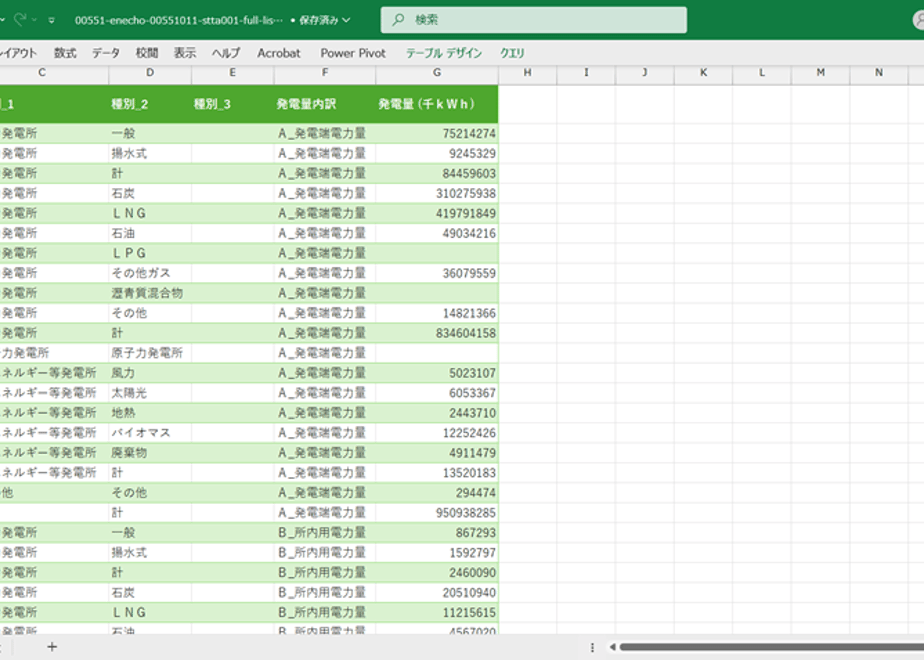Select the 原子力発電所 cell in column D
The image size is (924, 660).
click(150, 353)
